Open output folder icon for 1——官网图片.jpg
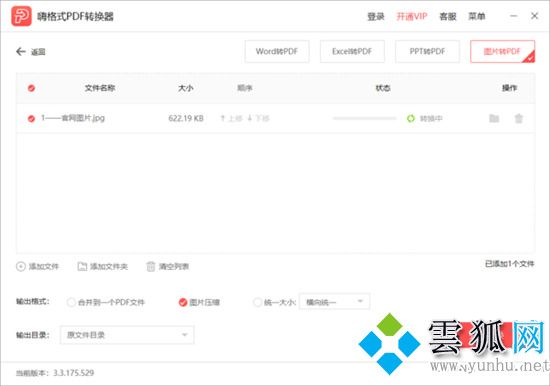This screenshot has width=550, height=386. pos(494,118)
